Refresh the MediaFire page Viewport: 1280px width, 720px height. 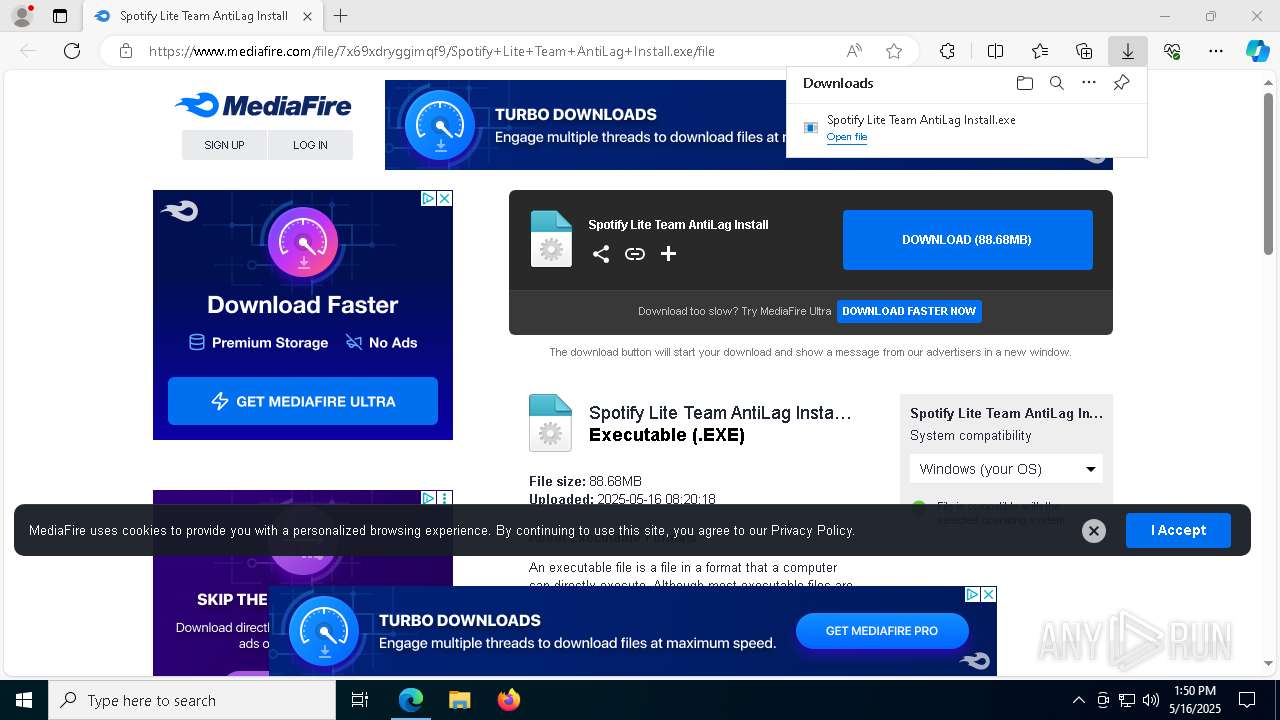(72, 51)
